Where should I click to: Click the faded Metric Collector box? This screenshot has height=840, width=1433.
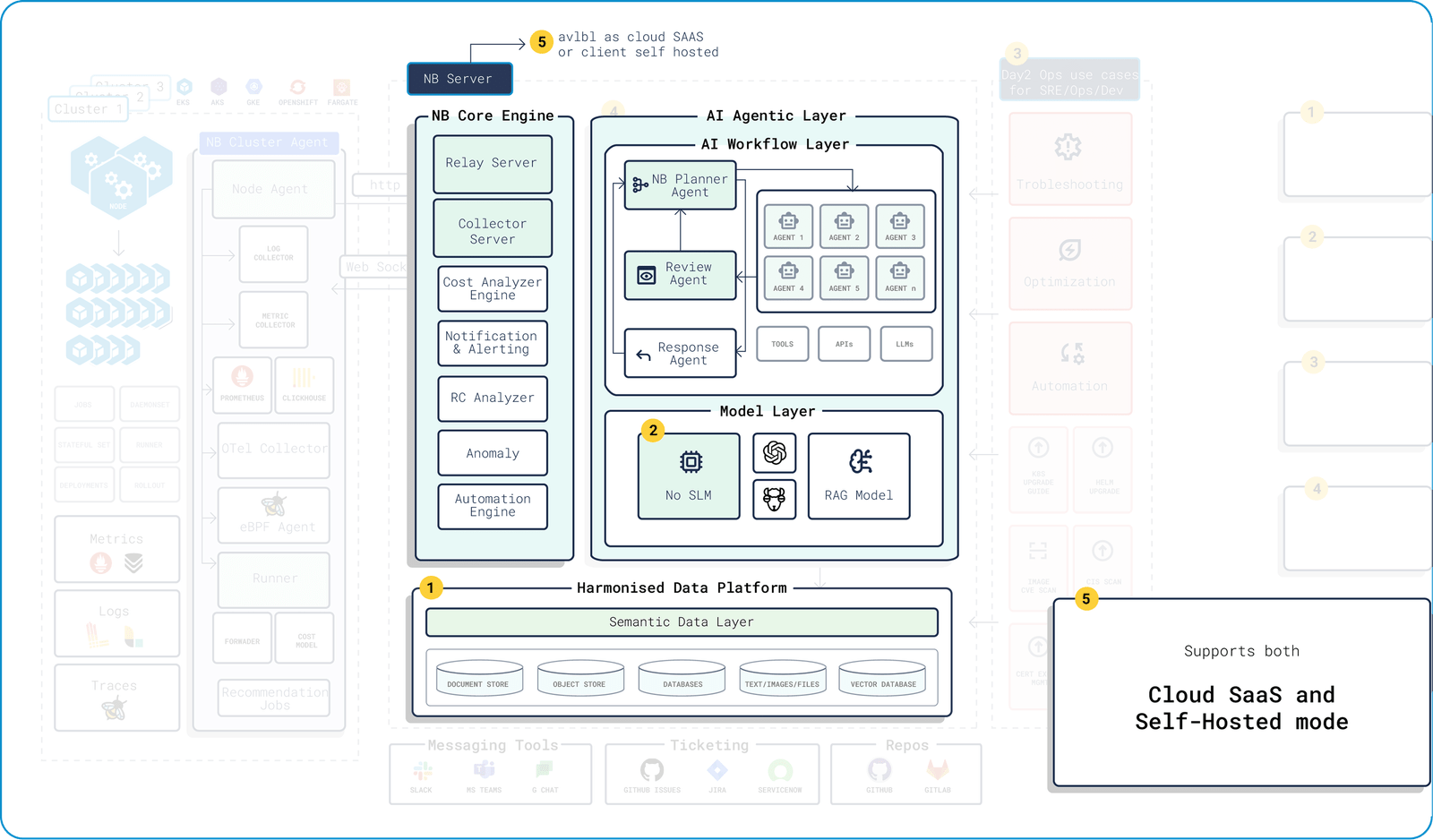(x=273, y=320)
